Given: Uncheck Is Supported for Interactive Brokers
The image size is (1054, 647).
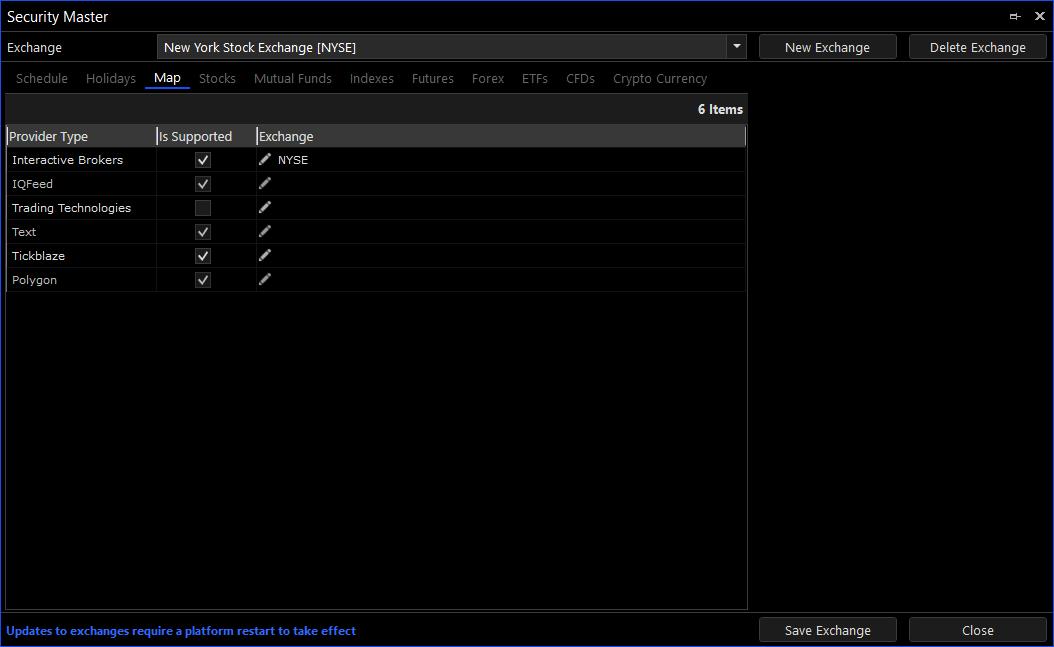Looking at the screenshot, I should tap(203, 160).
